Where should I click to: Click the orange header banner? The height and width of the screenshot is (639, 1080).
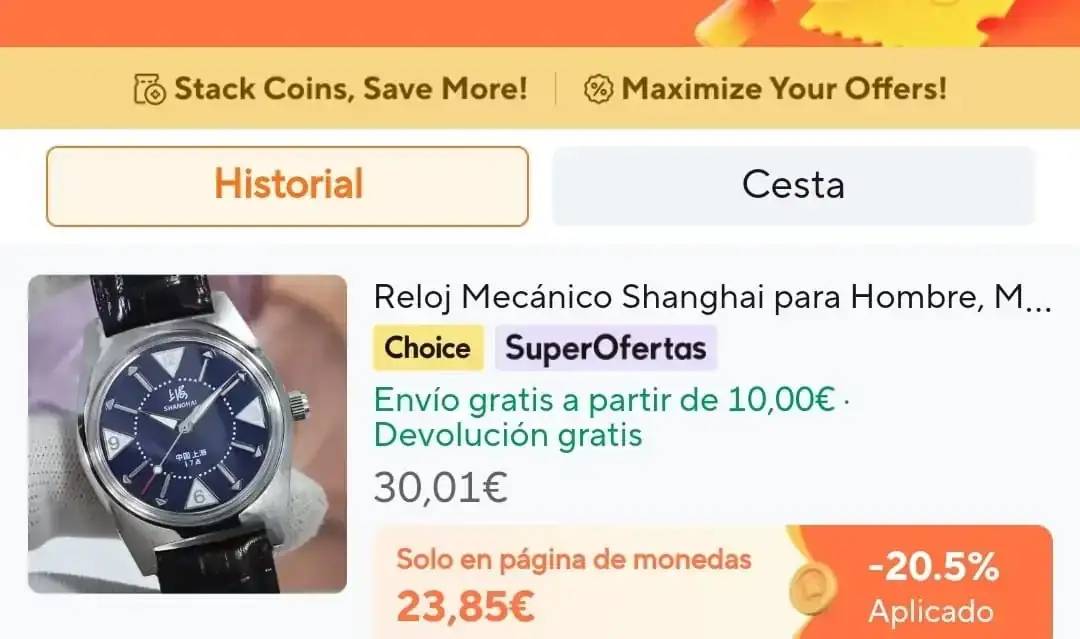[540, 23]
